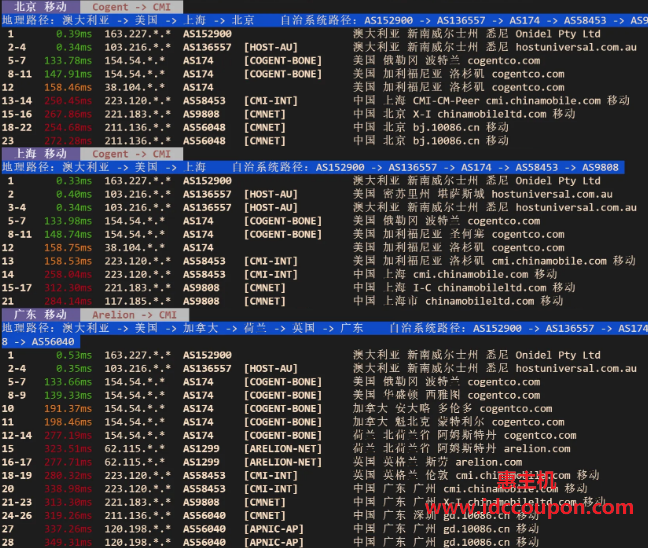Click the 338.98ms latency value
Viewport: 648px width, 548px height.
pyautogui.click(x=68, y=489)
